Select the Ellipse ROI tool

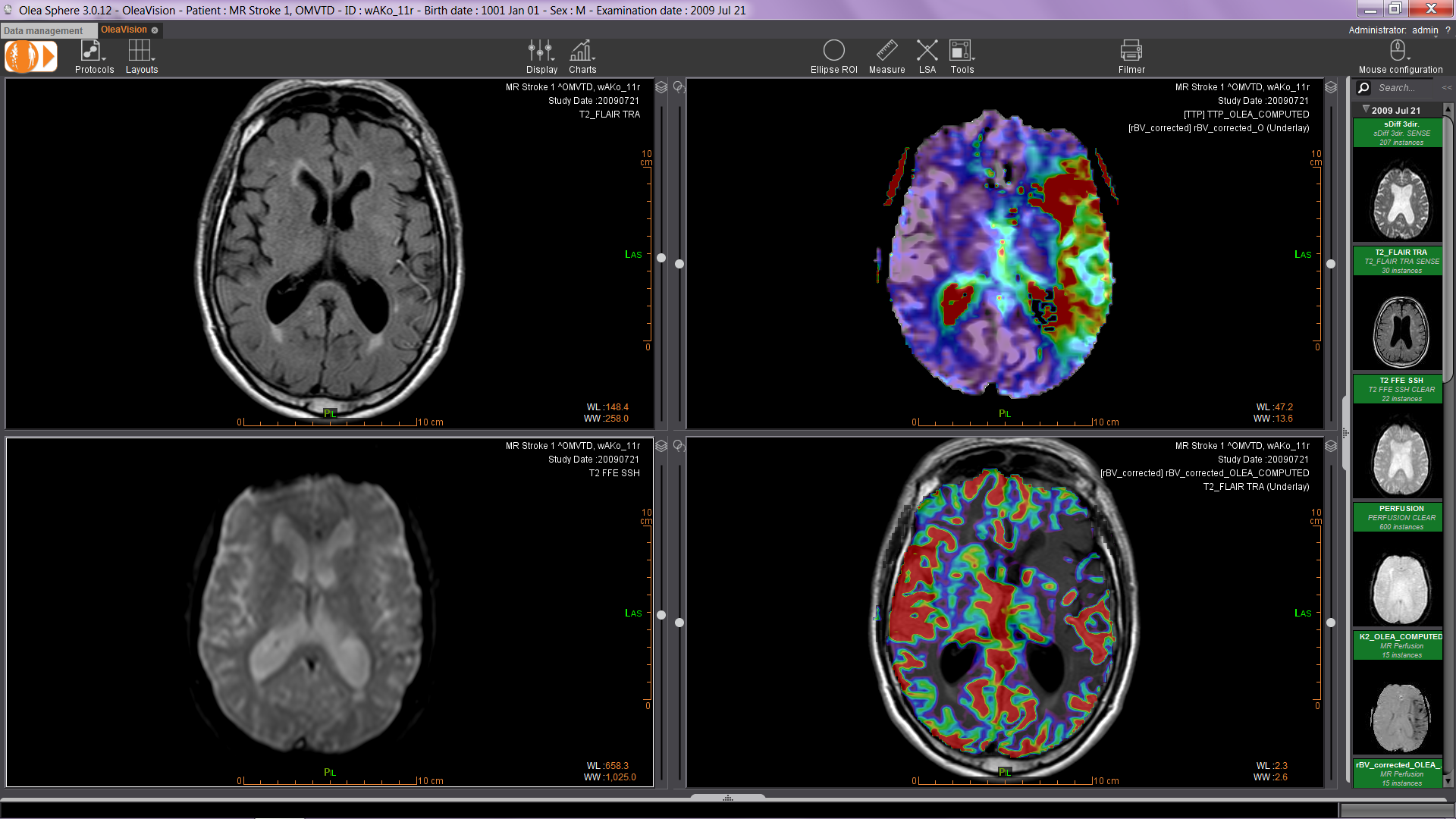pos(833,51)
